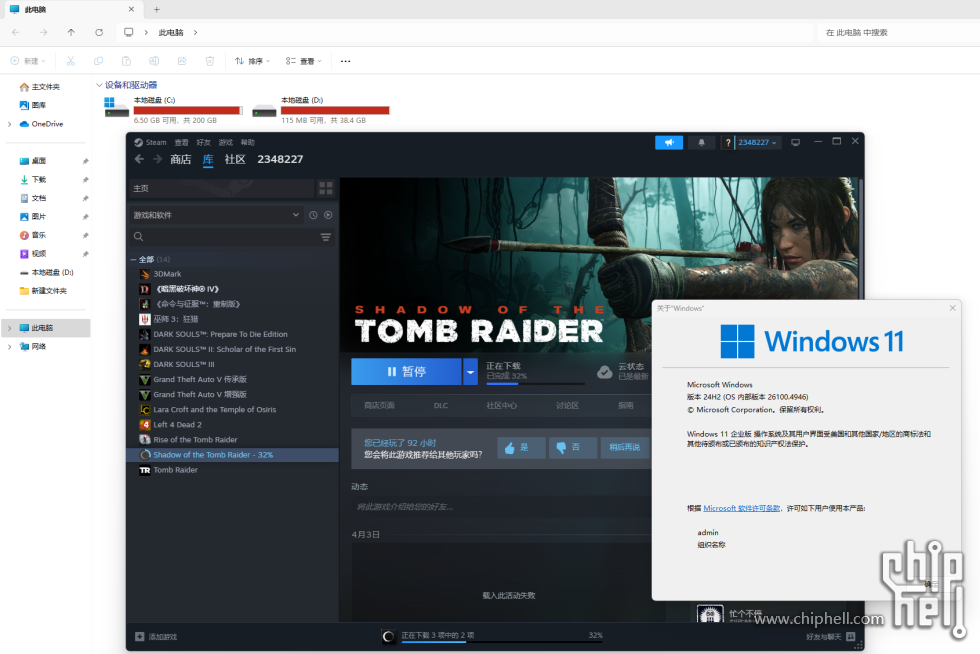
Task: Choose thumbs-down 否 for recommendation
Action: pyautogui.click(x=572, y=448)
